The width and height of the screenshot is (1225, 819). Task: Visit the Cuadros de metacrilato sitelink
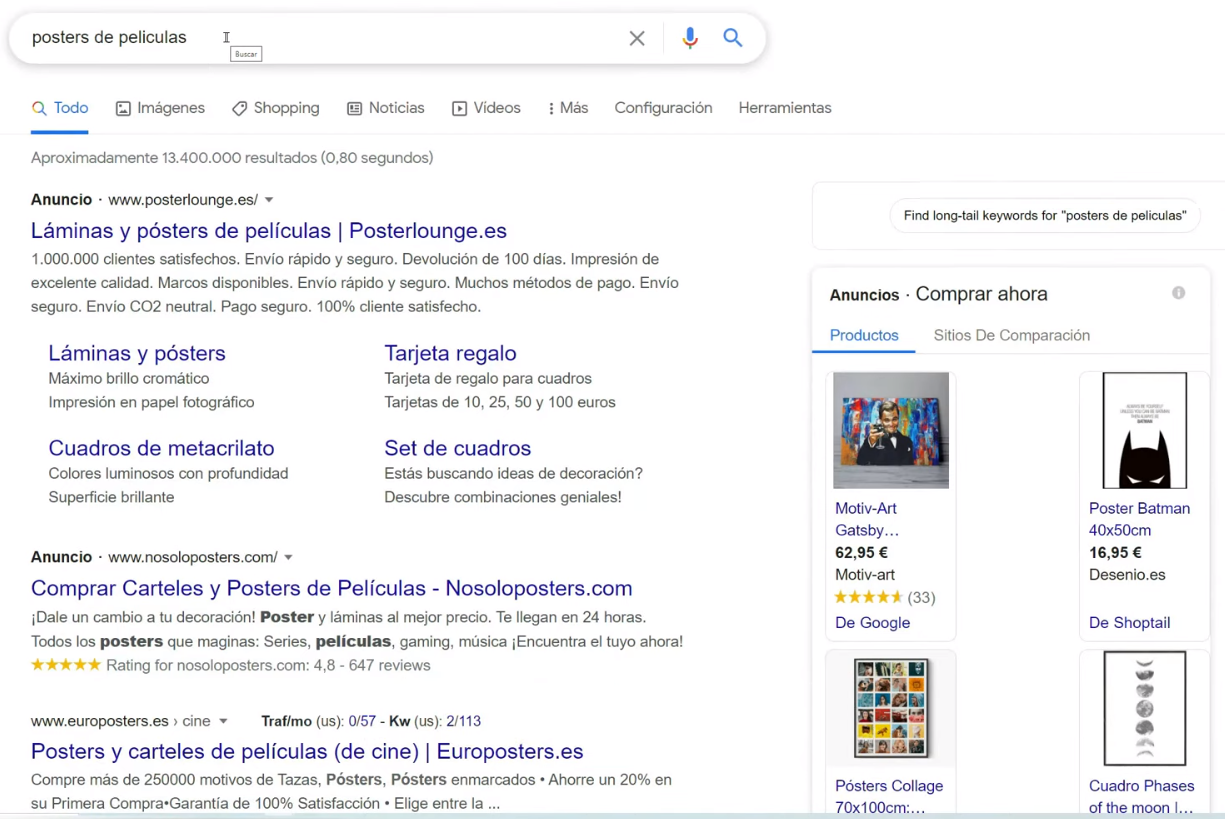point(161,448)
